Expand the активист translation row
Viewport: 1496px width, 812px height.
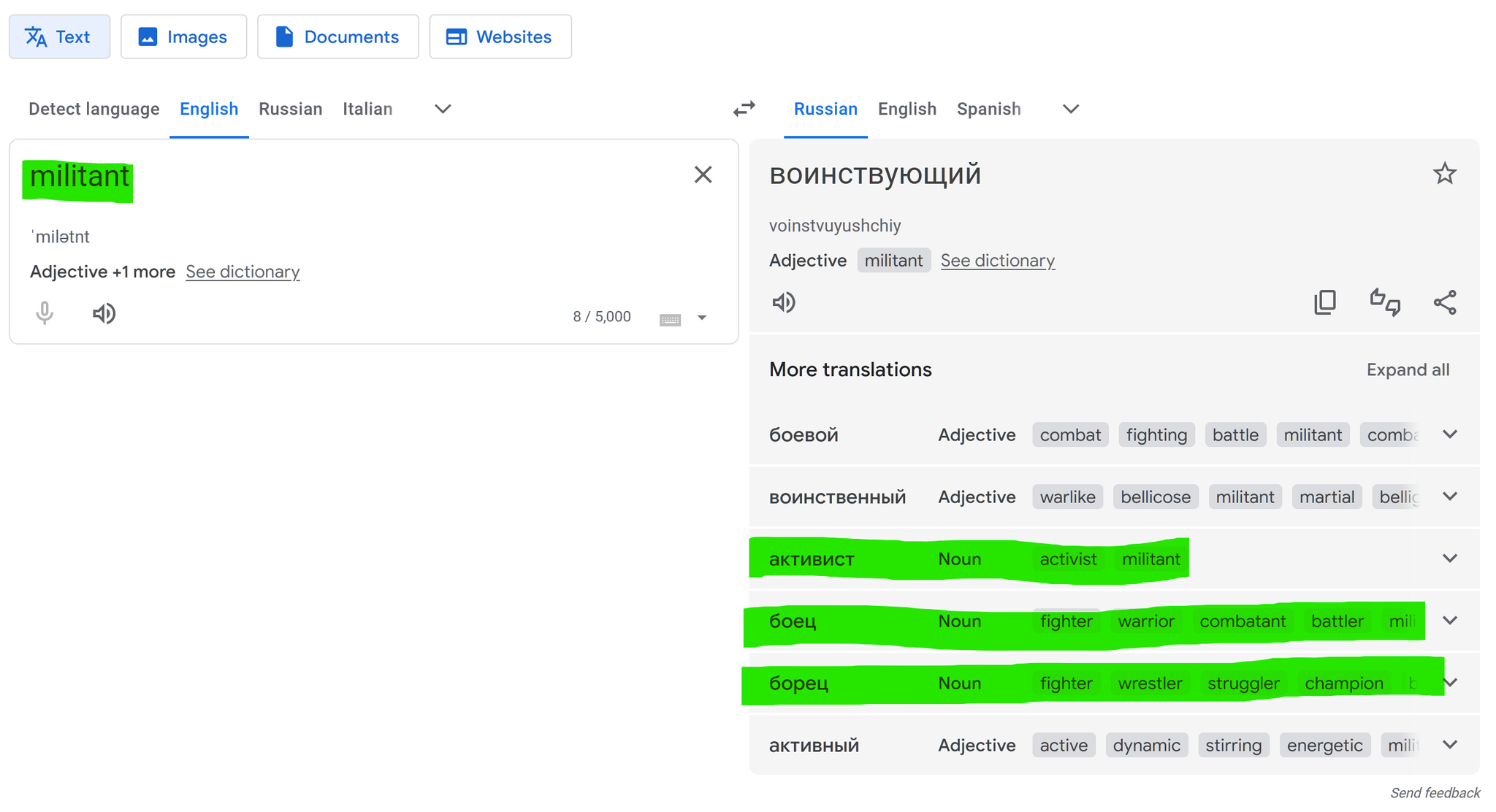(x=1450, y=559)
